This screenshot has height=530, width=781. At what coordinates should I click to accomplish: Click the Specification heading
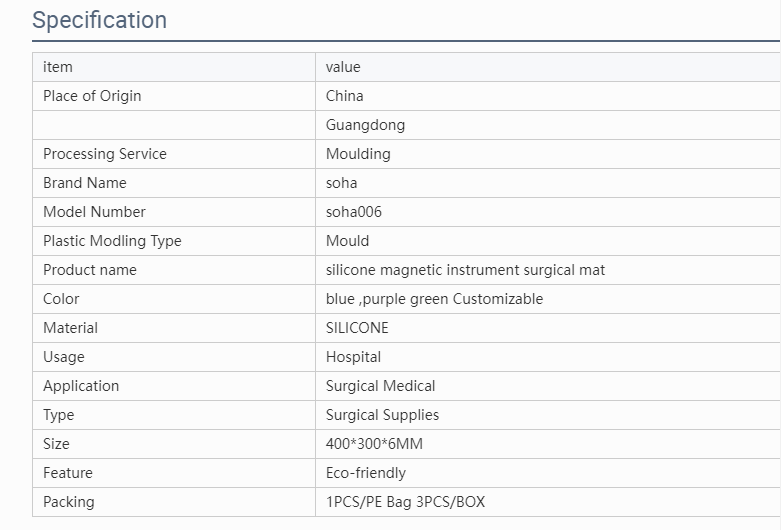(x=100, y=20)
